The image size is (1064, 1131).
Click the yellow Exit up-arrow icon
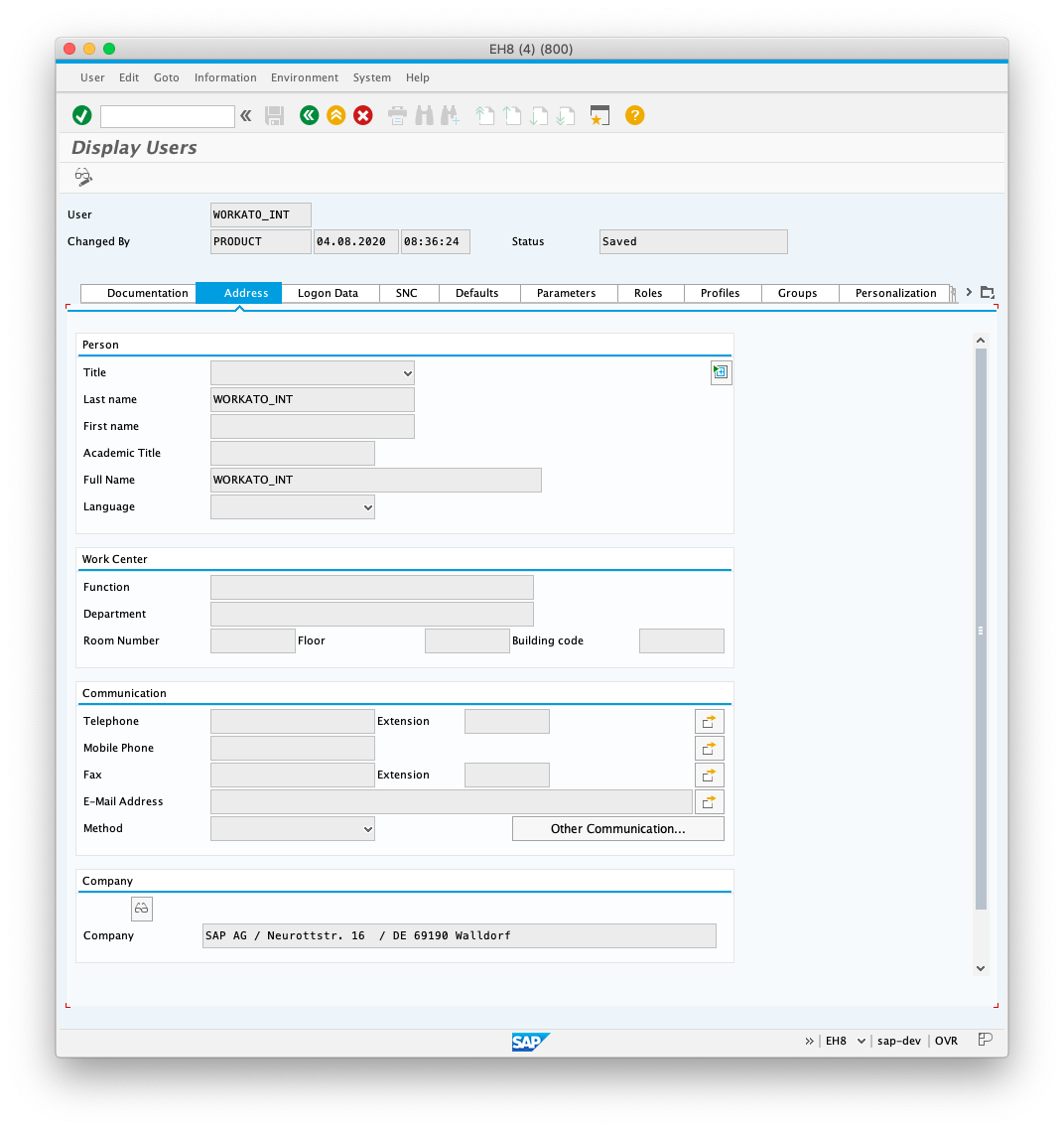336,116
